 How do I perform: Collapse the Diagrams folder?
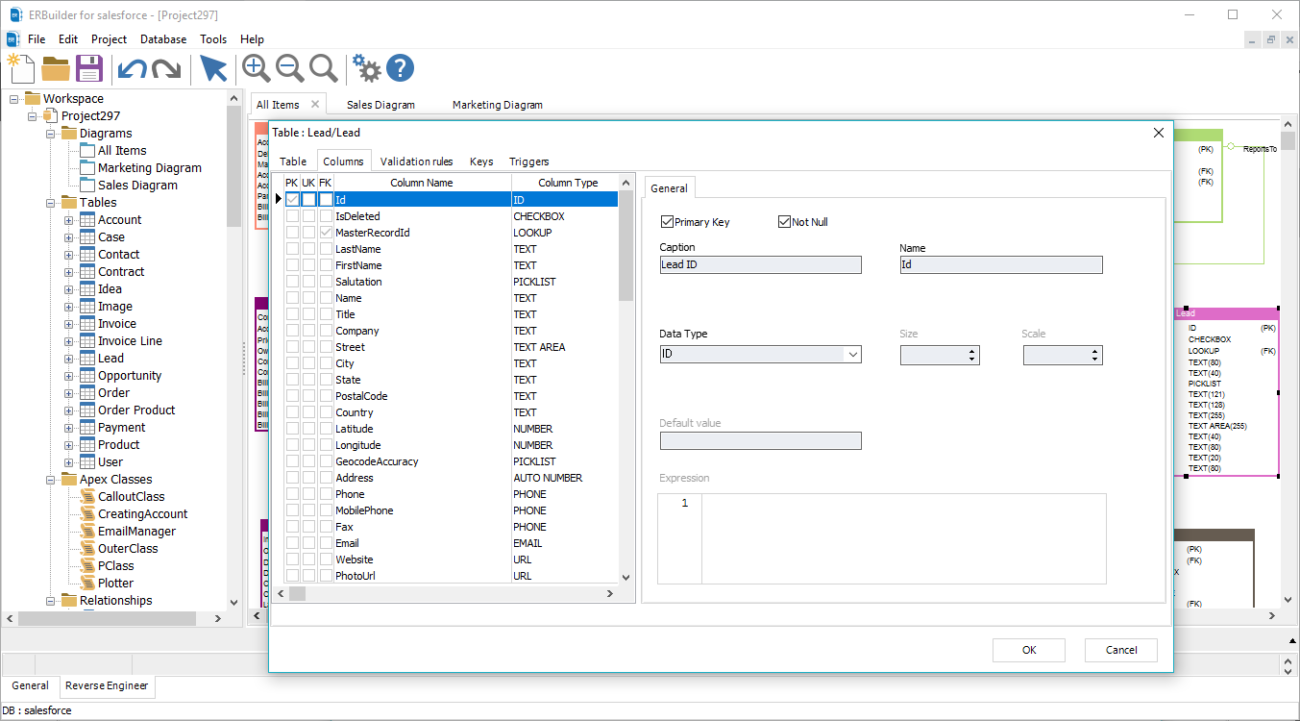tap(50, 134)
